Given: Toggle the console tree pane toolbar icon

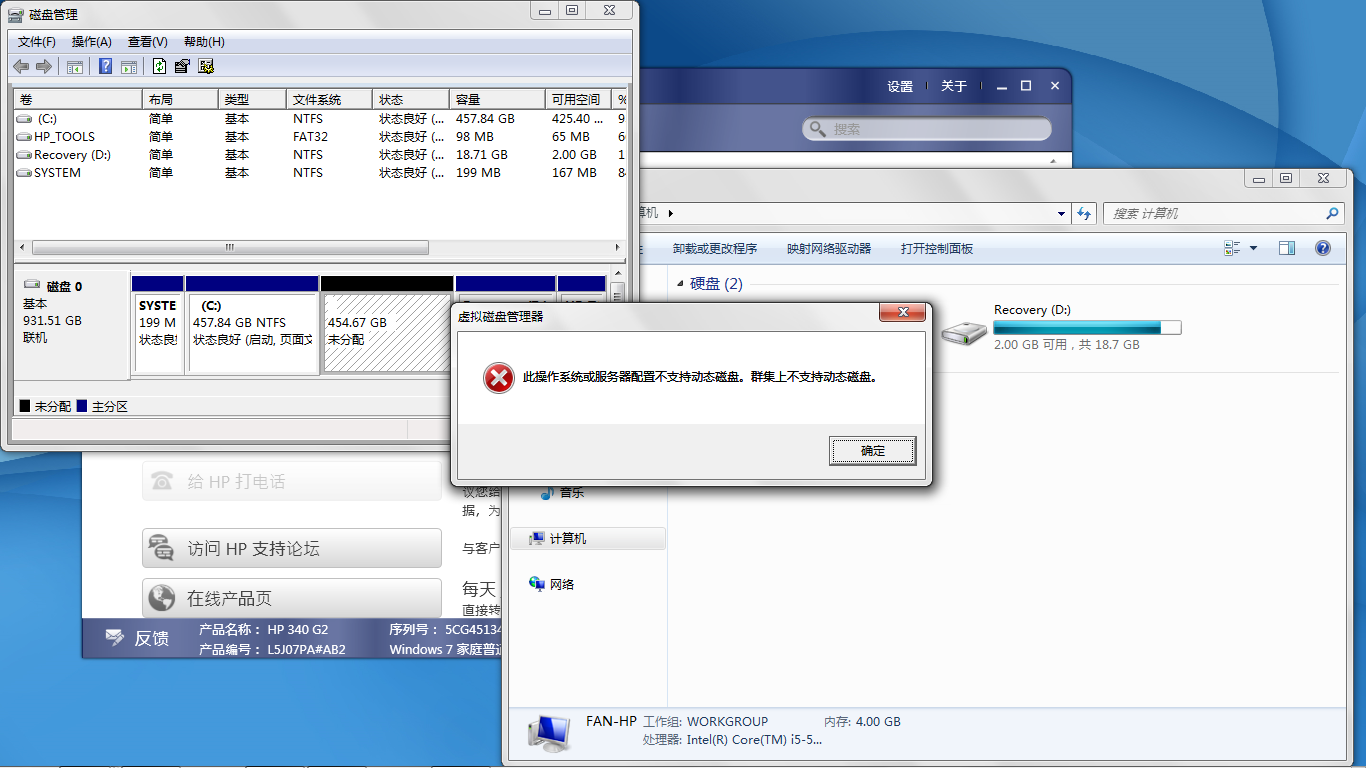Looking at the screenshot, I should (75, 67).
